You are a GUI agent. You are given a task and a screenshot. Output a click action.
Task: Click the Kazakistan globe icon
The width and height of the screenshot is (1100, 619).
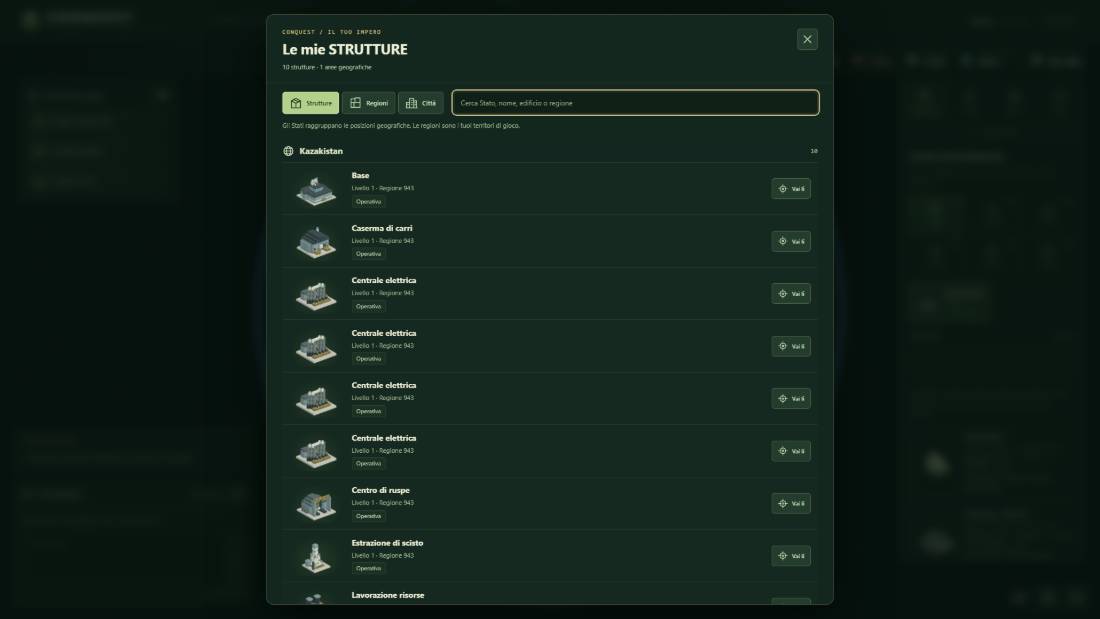coord(288,151)
